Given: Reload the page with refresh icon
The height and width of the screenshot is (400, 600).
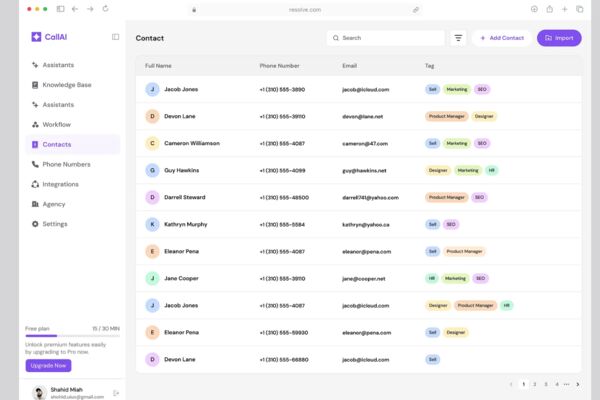Looking at the screenshot, I should [105, 9].
